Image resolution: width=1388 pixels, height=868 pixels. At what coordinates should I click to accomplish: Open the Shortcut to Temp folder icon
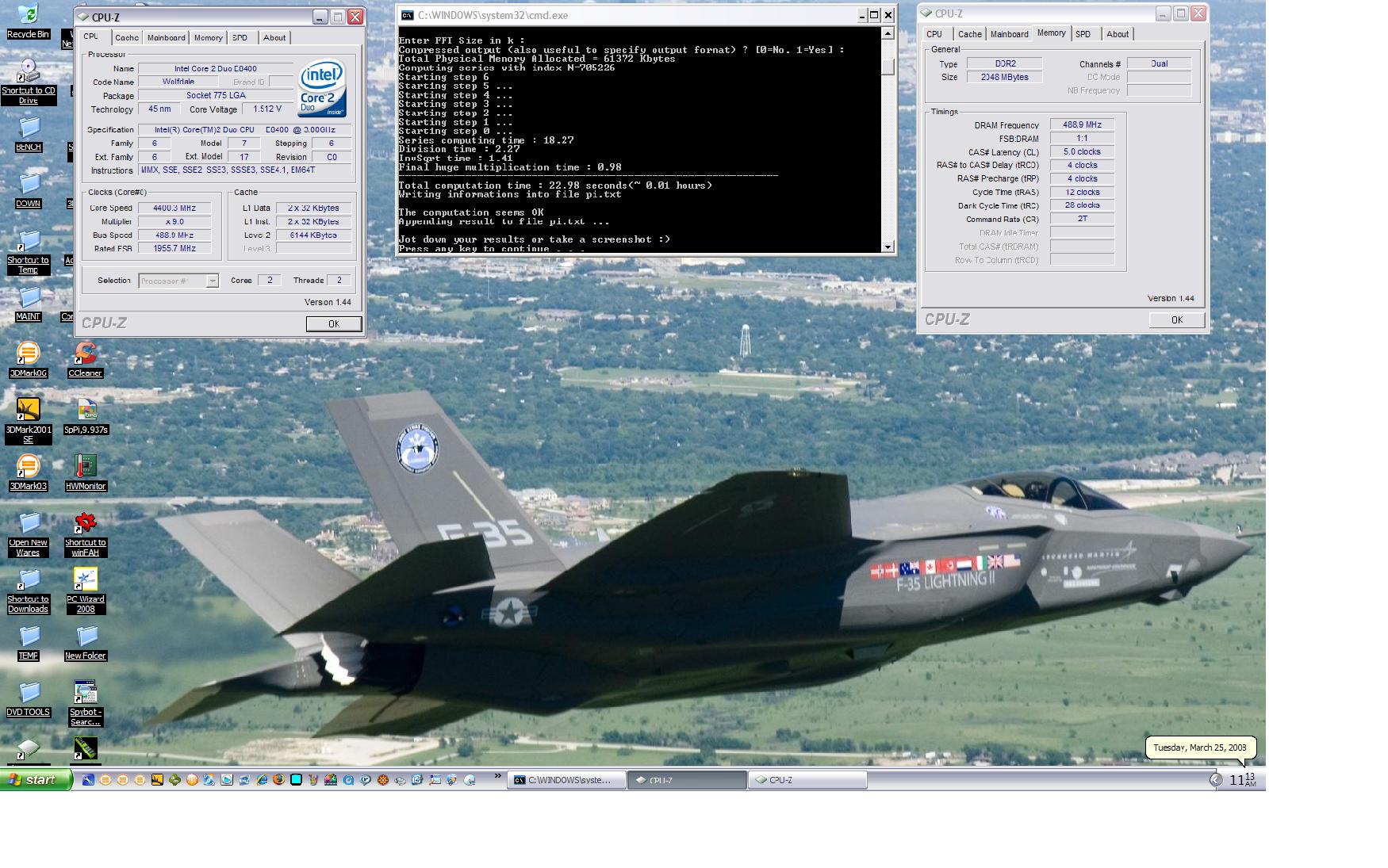[x=28, y=252]
